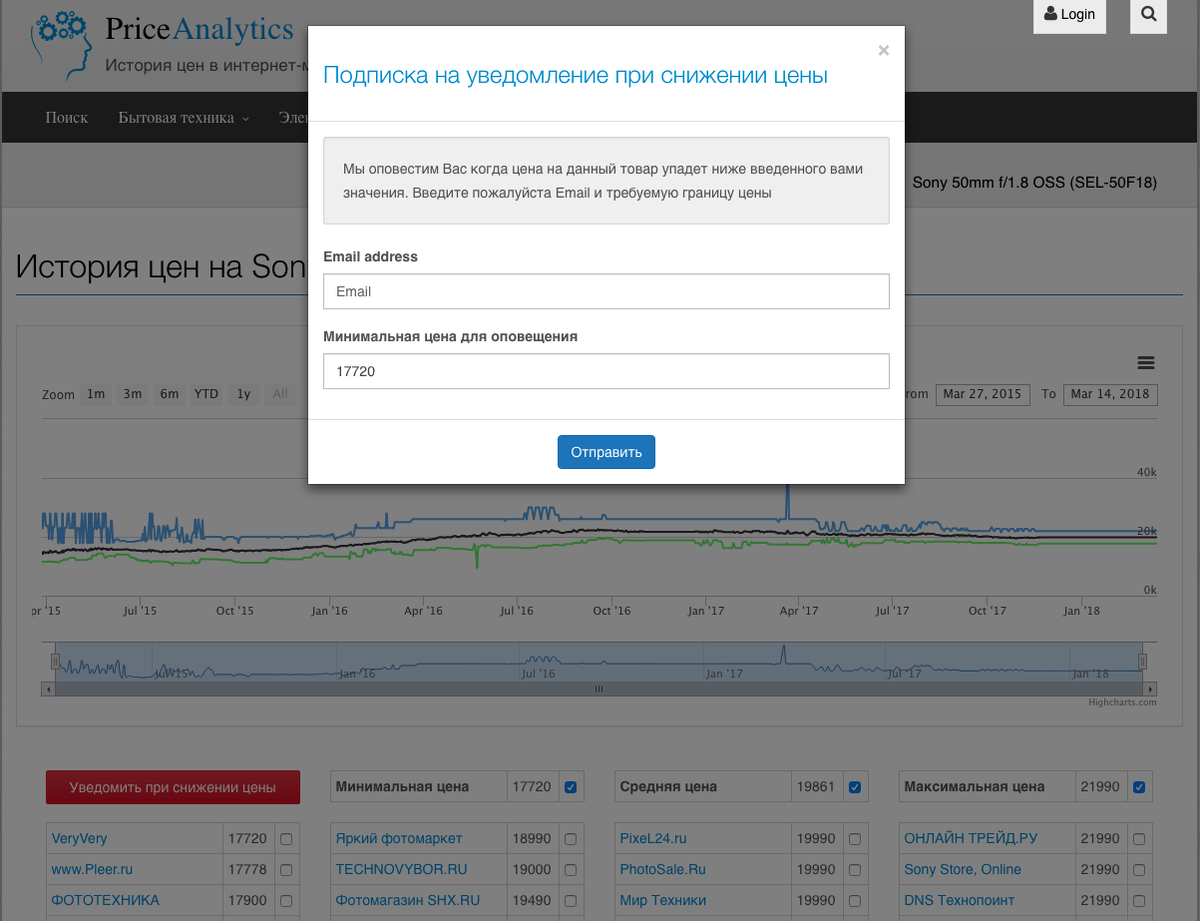Check the www.Pleer.ru store checkbox
Screen dimensions: 1200x921
[x=287, y=870]
